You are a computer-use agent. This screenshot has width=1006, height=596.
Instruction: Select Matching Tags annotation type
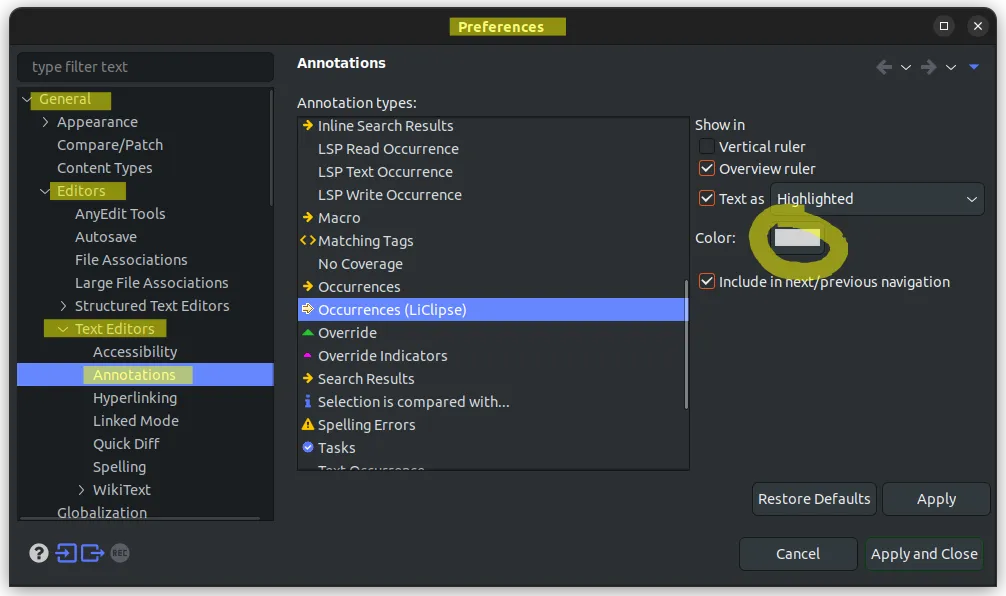click(365, 241)
